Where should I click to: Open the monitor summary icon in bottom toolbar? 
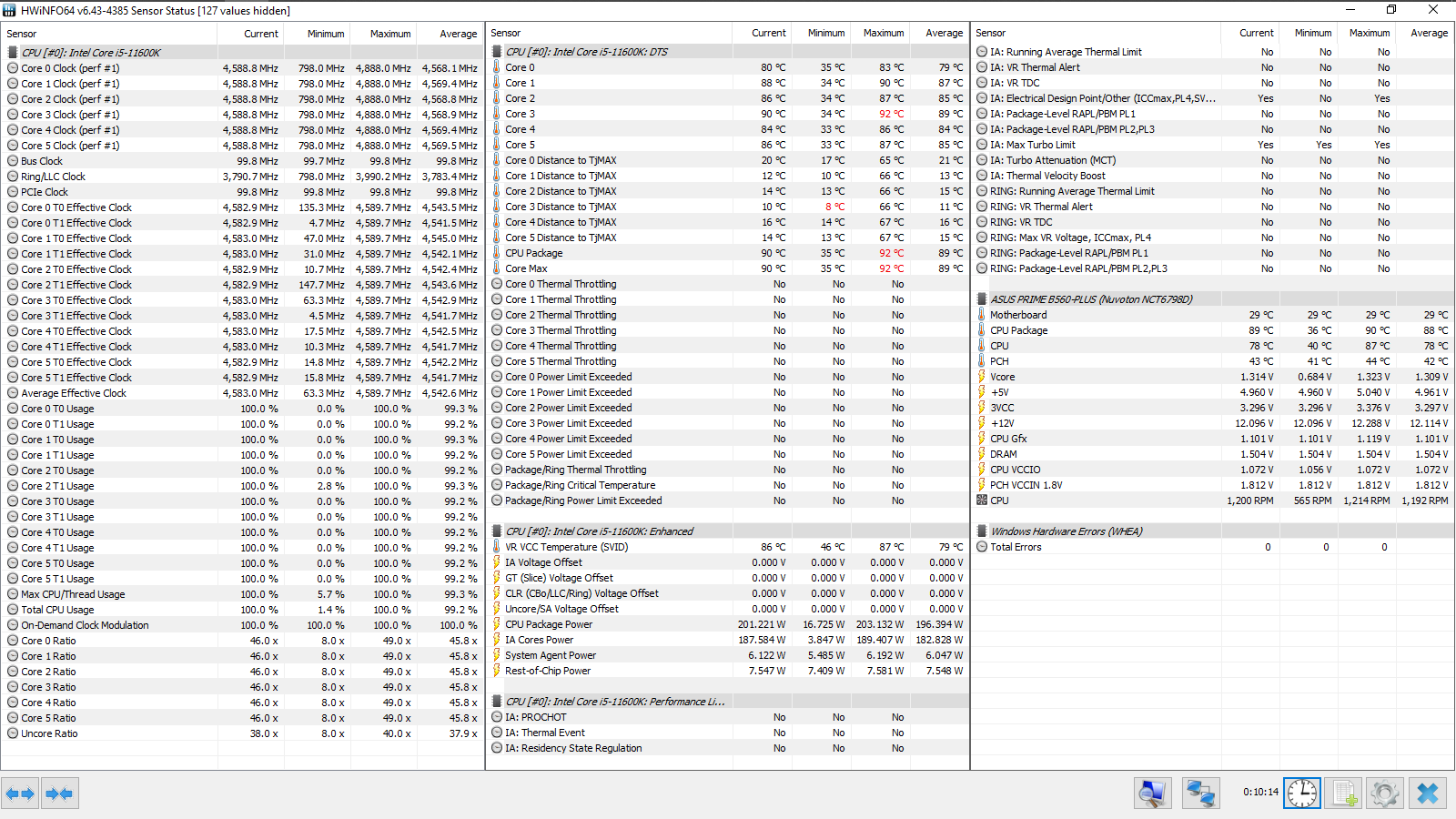click(x=1153, y=794)
